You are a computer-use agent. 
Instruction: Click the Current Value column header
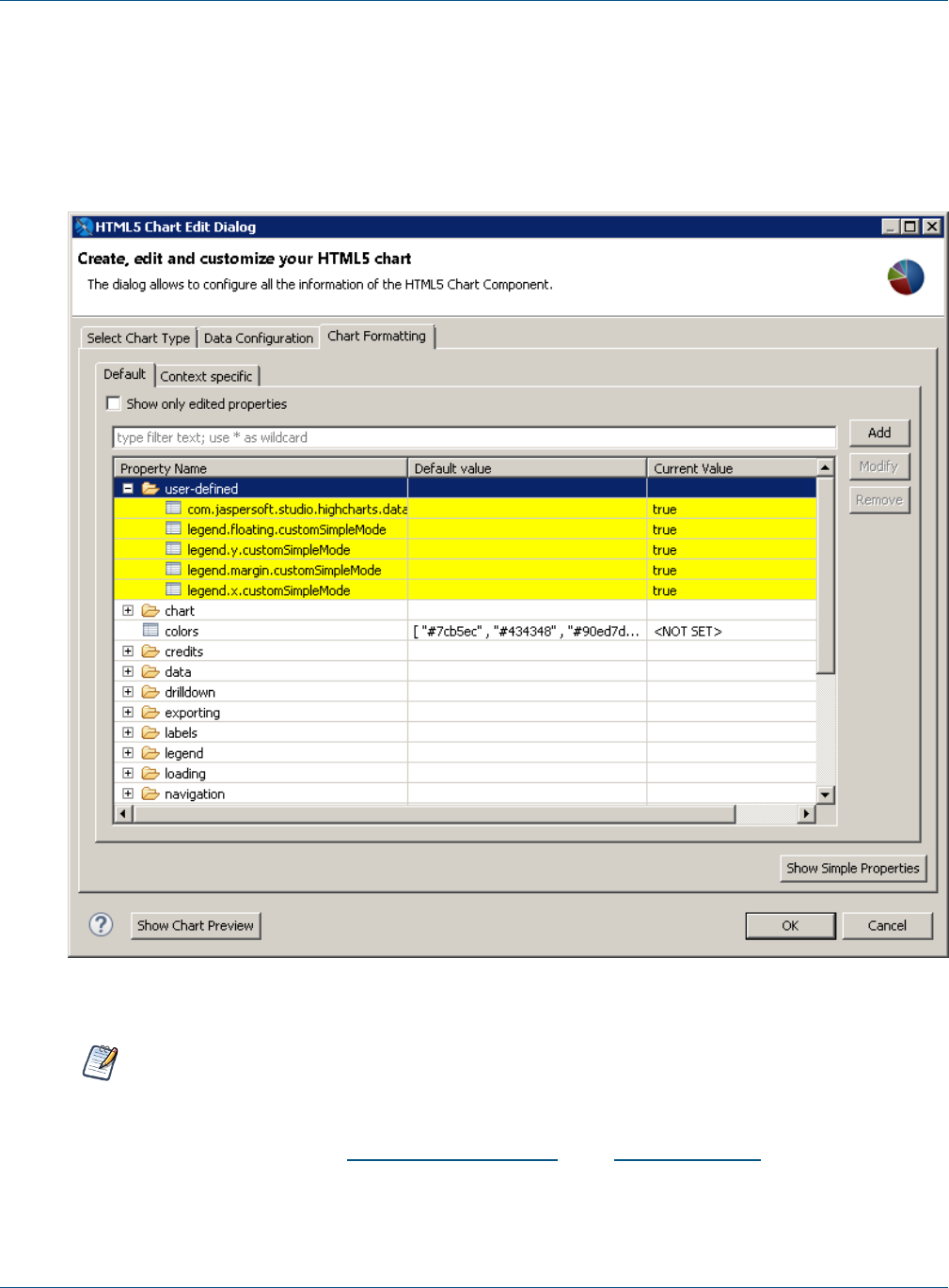(732, 468)
